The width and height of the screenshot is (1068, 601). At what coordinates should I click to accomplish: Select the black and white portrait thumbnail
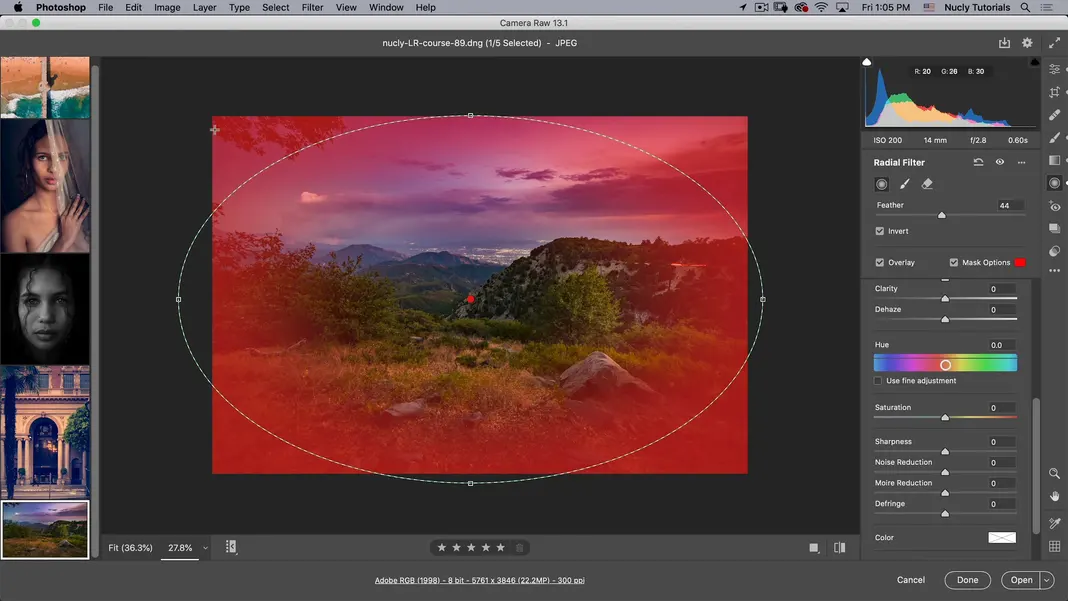(45, 309)
